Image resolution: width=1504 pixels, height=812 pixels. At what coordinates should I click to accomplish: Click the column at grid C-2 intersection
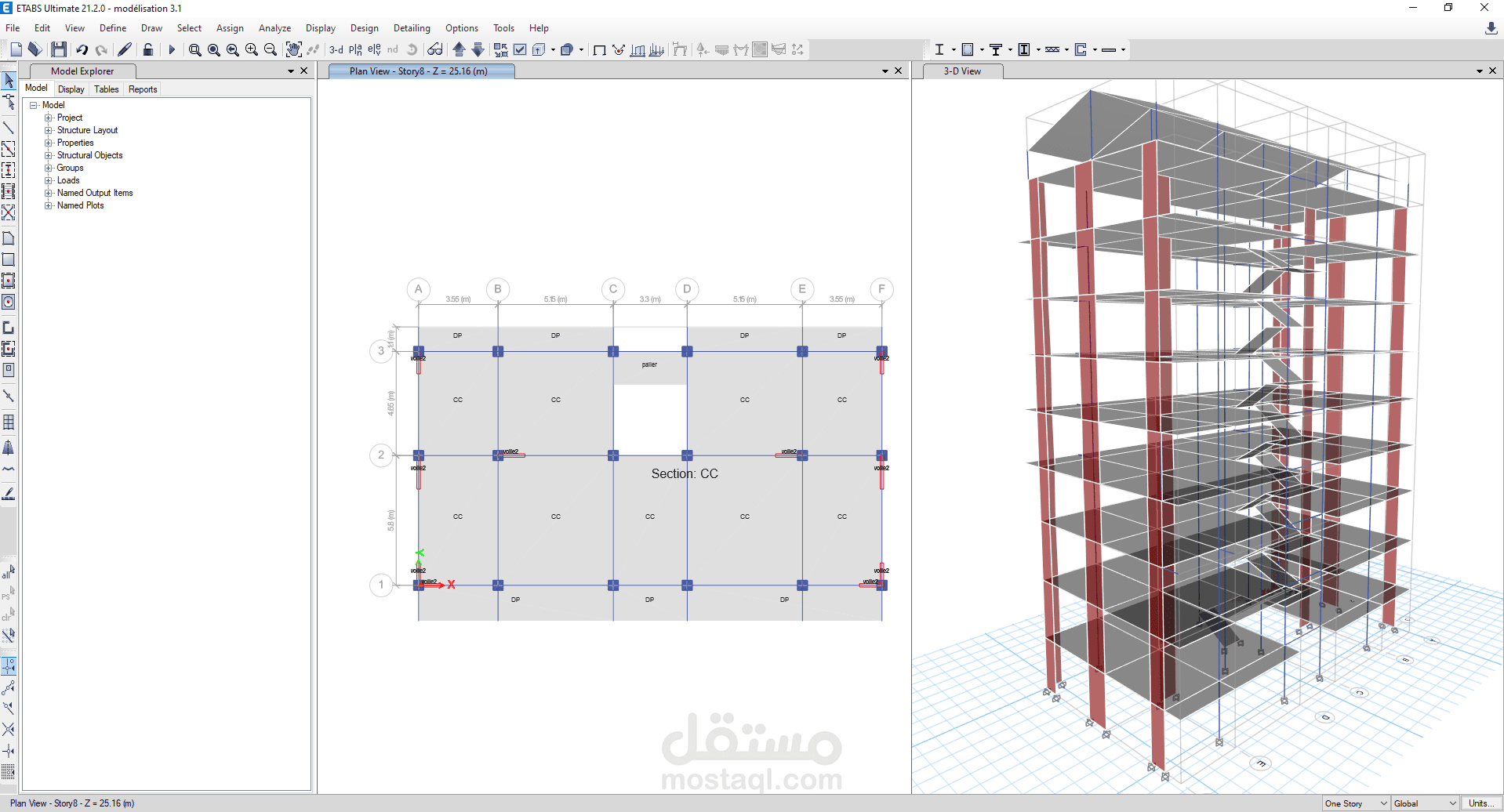[613, 455]
